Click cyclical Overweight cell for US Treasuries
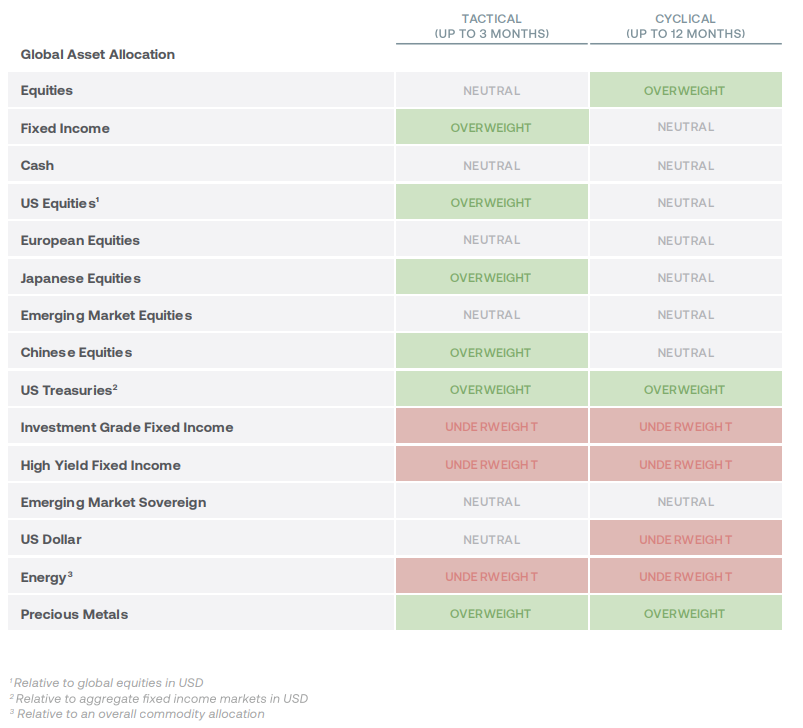This screenshot has height=728, width=803. pyautogui.click(x=685, y=390)
